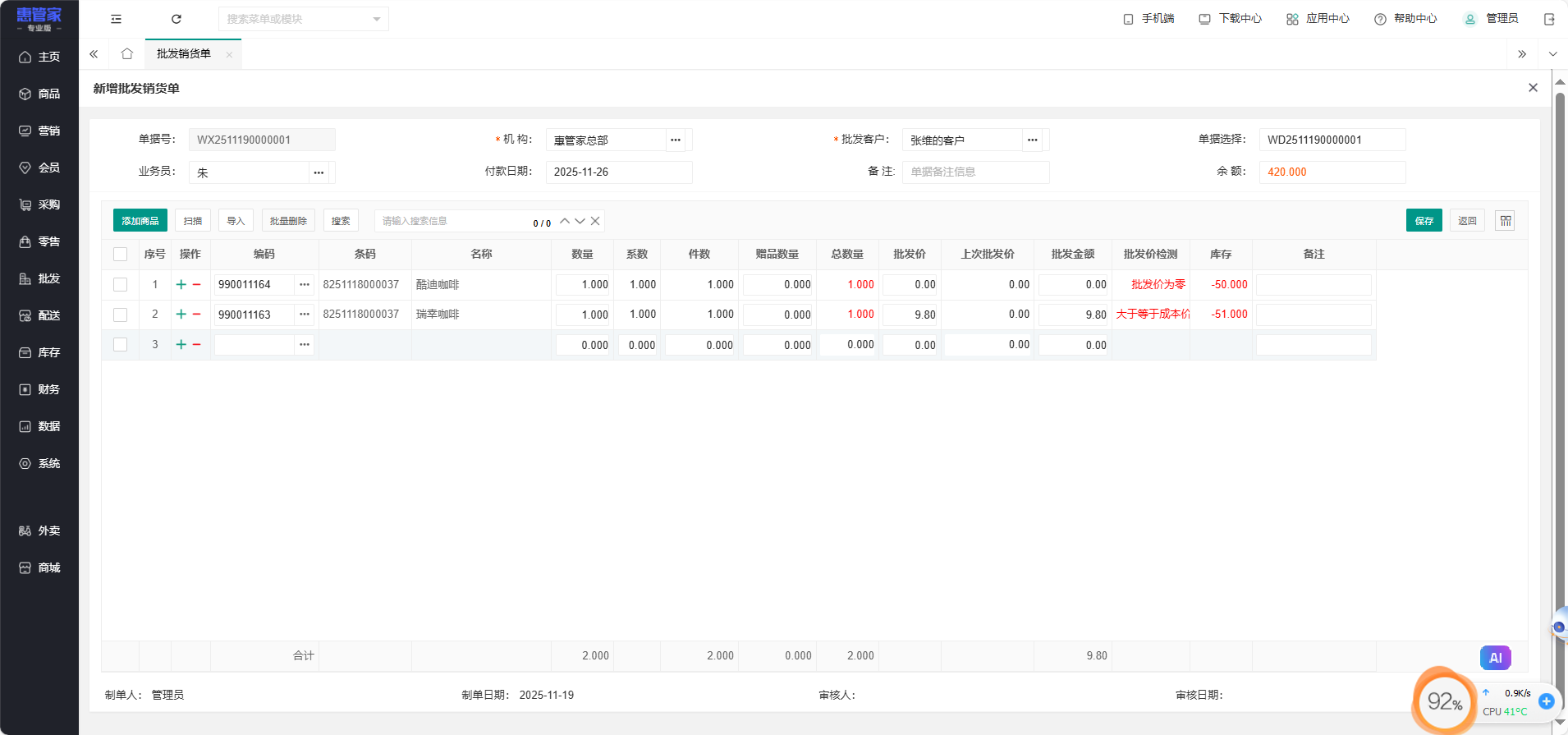Expand the tab list dropdown chevron
1568x735 pixels.
coord(1552,54)
